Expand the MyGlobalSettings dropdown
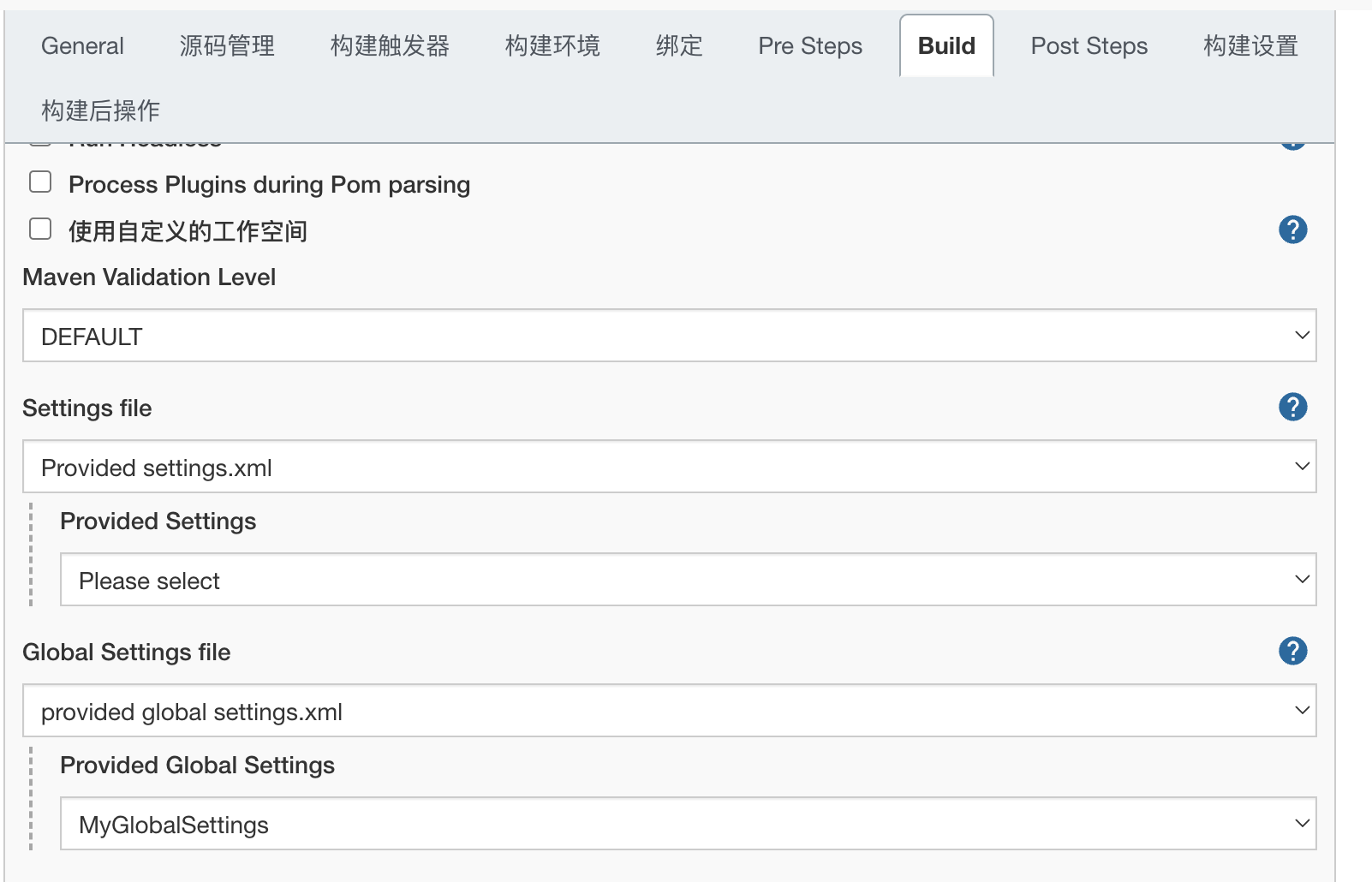This screenshot has width=1372, height=882. [x=688, y=824]
